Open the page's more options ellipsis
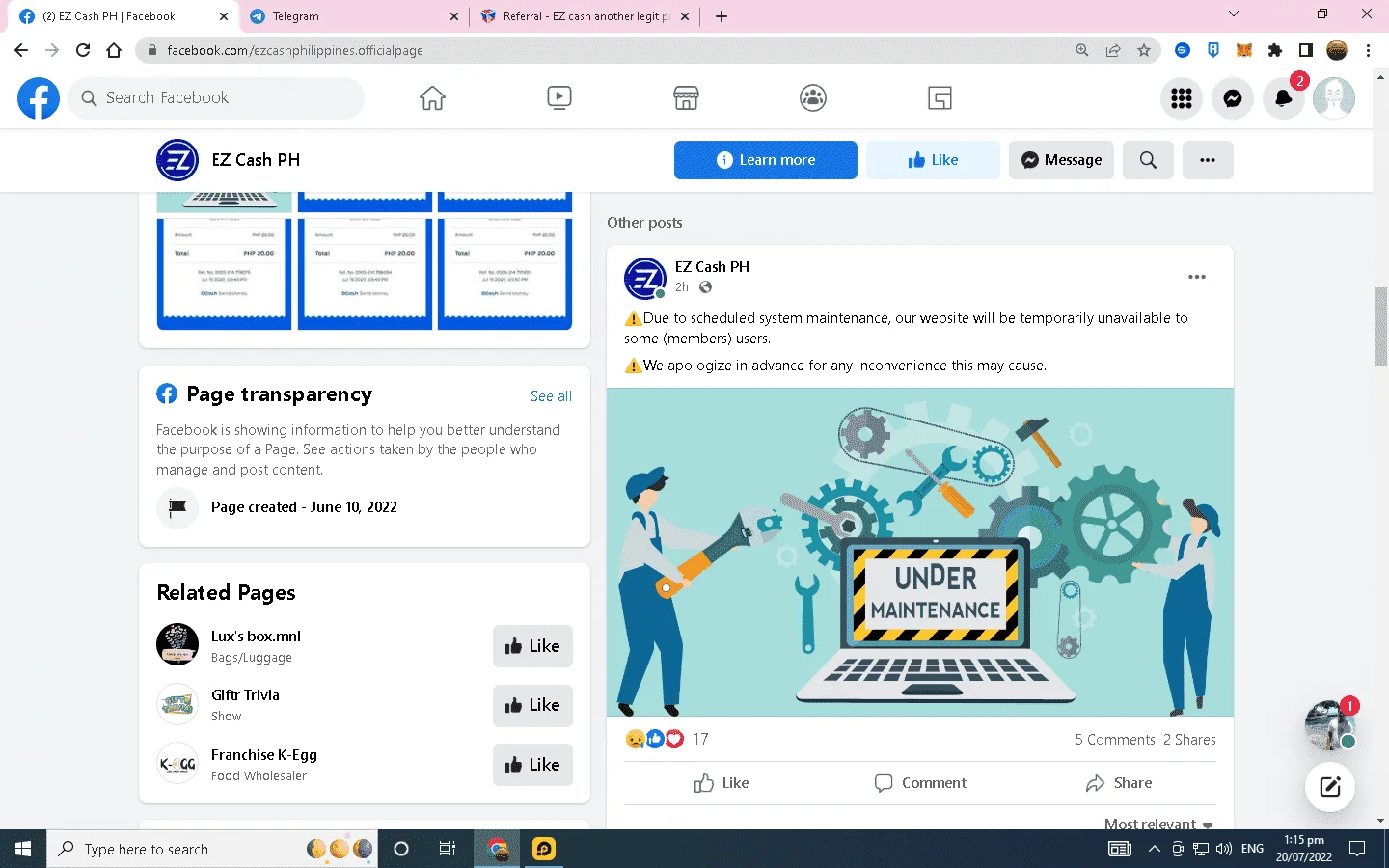The image size is (1389, 868). coord(1208,160)
